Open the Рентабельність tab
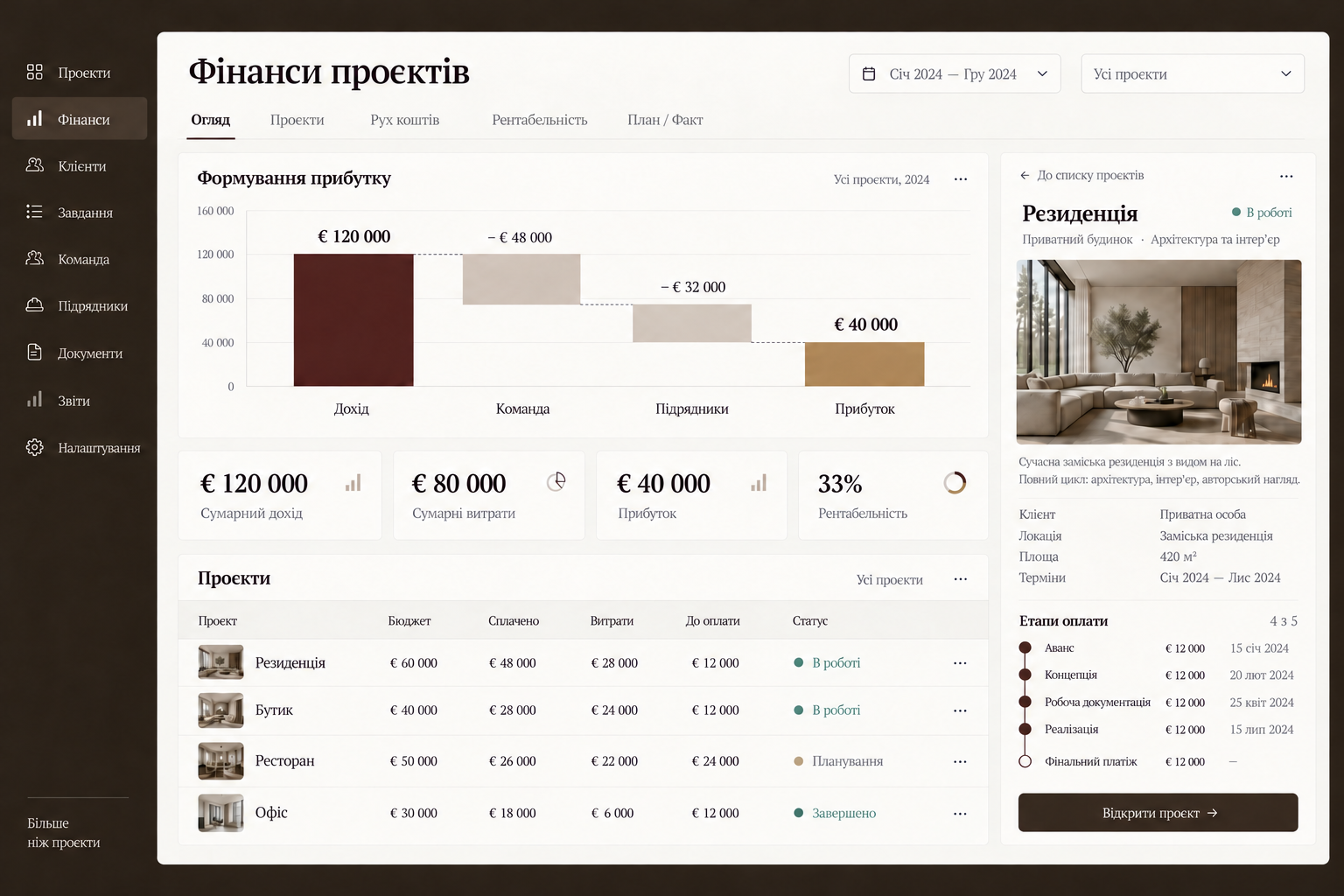 [540, 120]
